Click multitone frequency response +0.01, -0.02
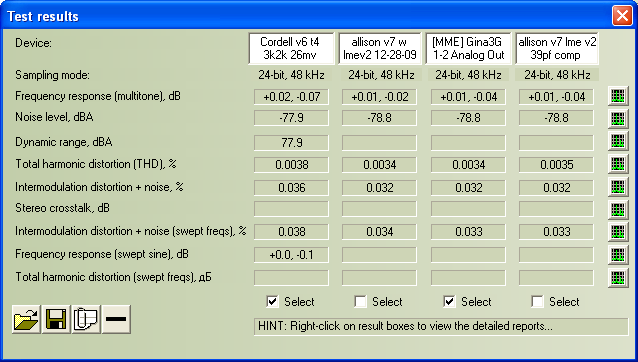The height and width of the screenshot is (362, 638). click(x=379, y=97)
